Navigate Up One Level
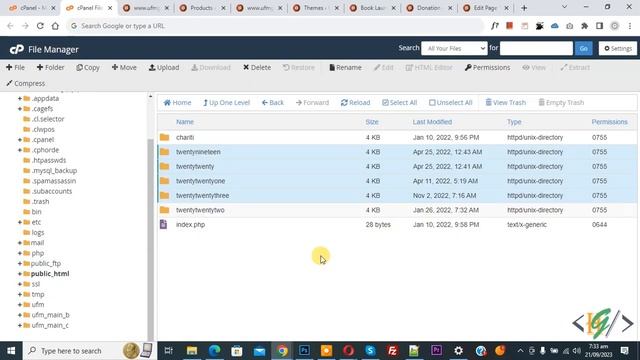 (x=227, y=102)
